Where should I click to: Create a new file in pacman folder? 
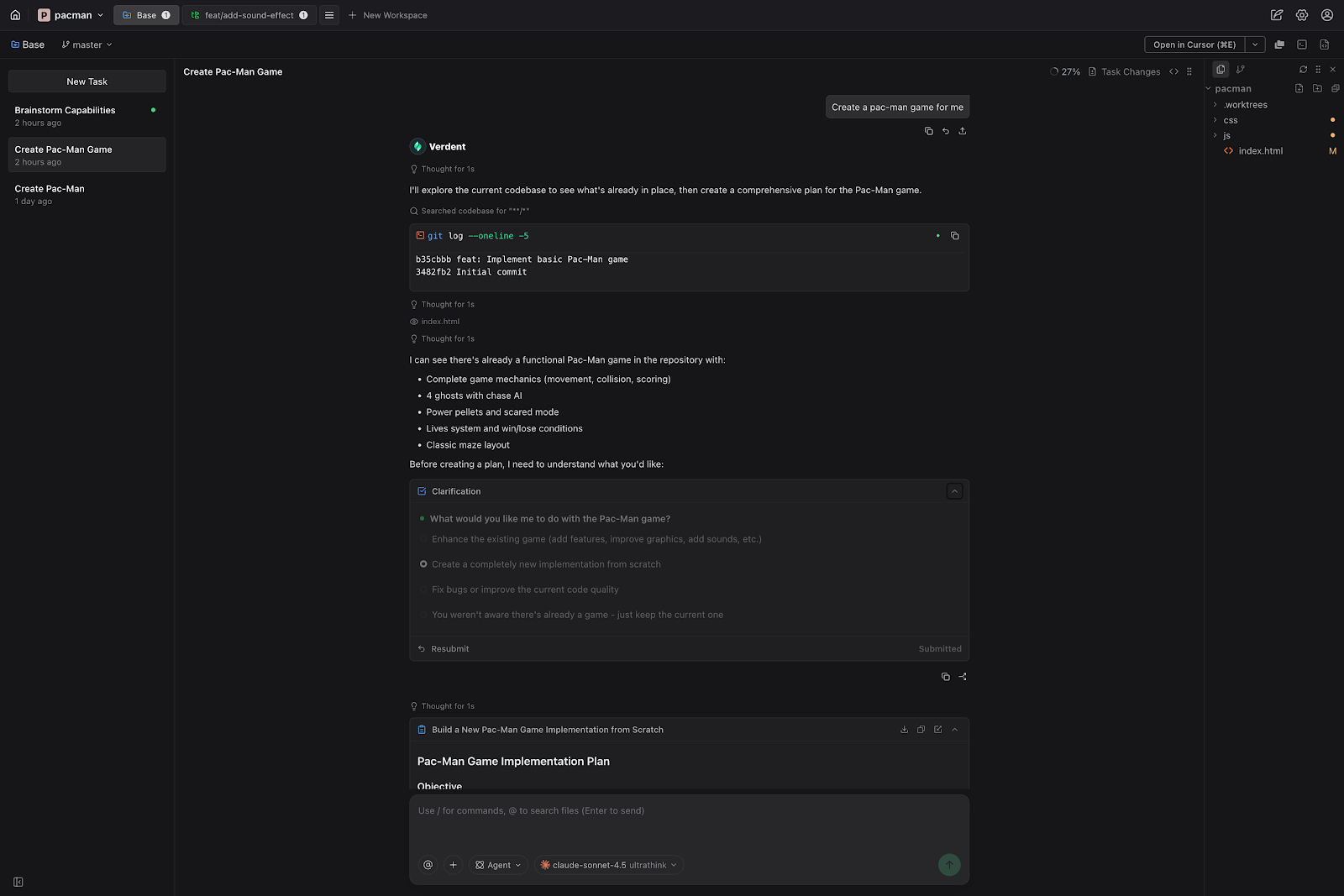1299,88
